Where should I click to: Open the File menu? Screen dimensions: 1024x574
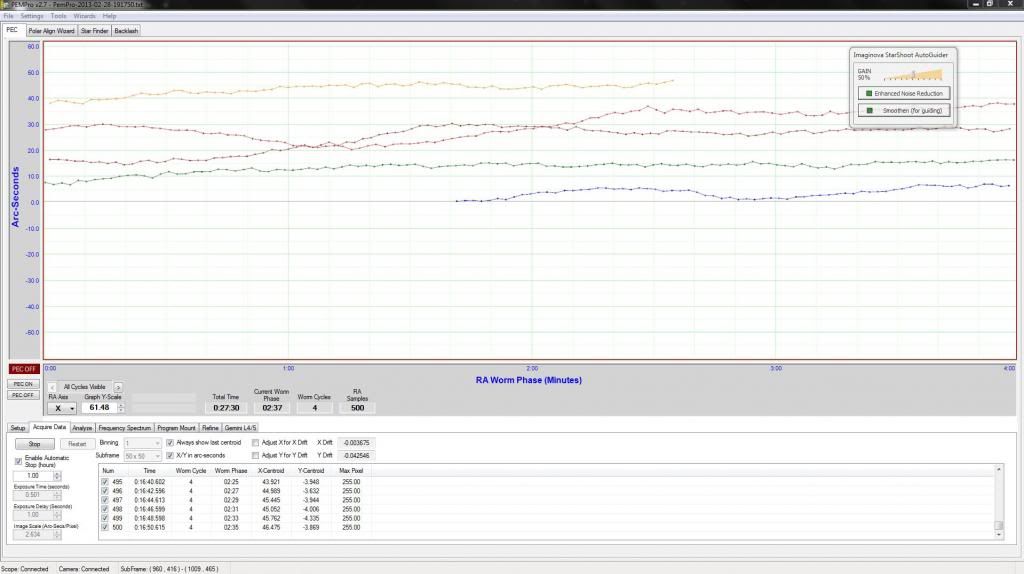[8, 16]
